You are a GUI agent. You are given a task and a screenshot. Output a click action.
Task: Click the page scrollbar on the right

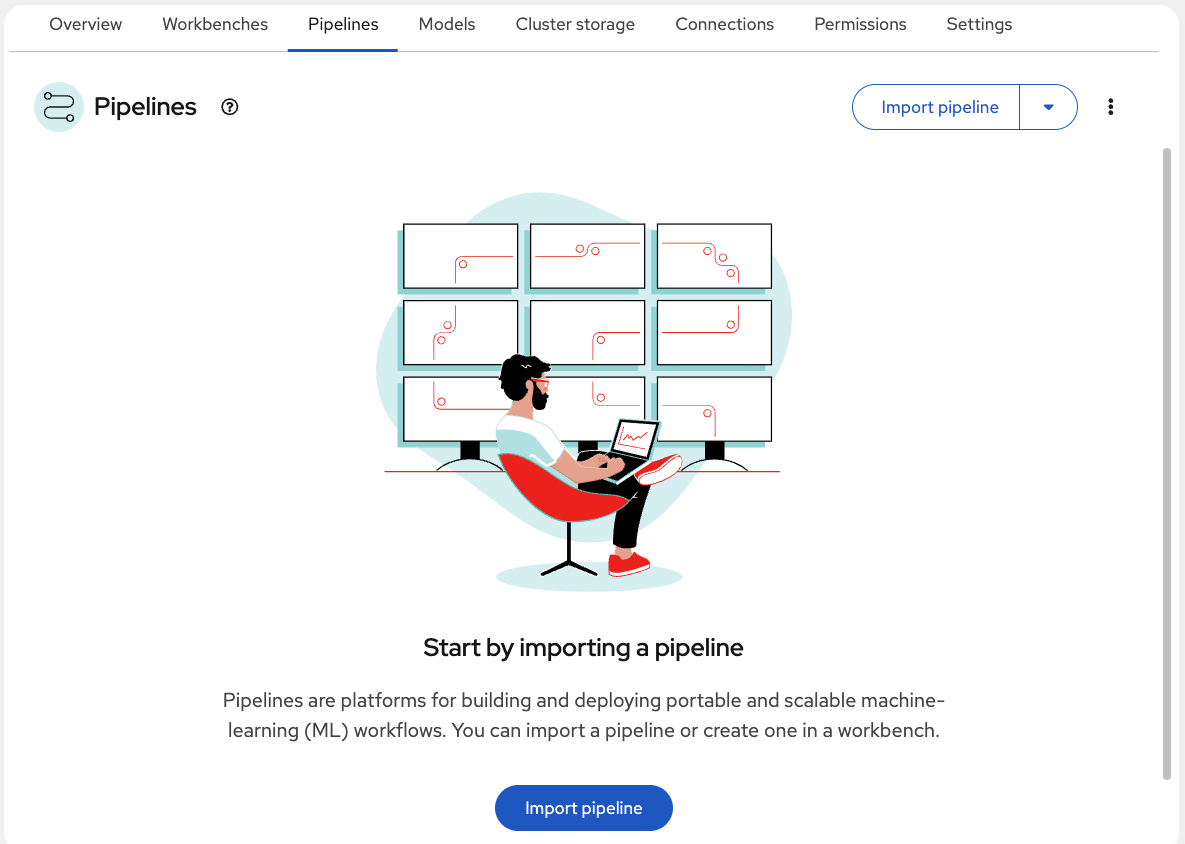coord(1168,450)
